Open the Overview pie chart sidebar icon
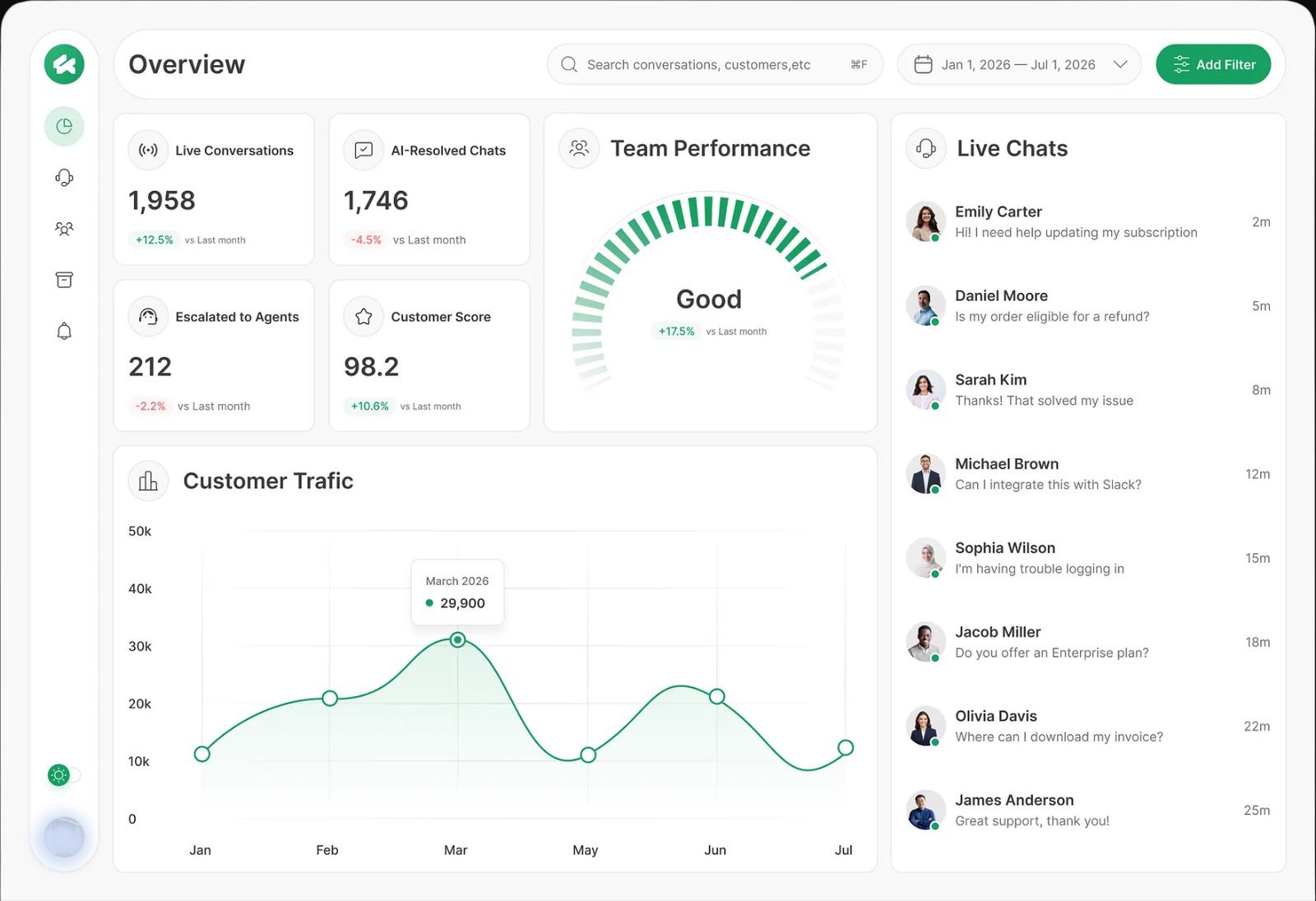 (64, 126)
